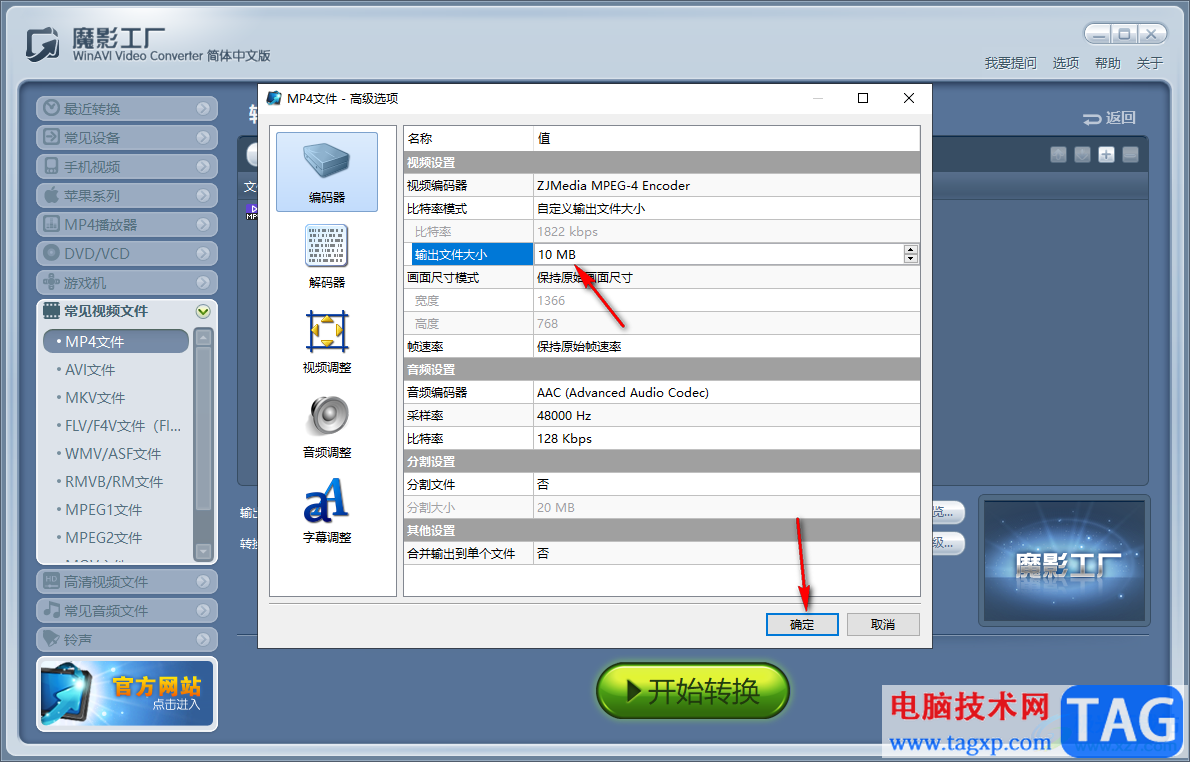This screenshot has height=762, width=1190.
Task: Open the 我要提问 menu
Action: (x=1010, y=63)
